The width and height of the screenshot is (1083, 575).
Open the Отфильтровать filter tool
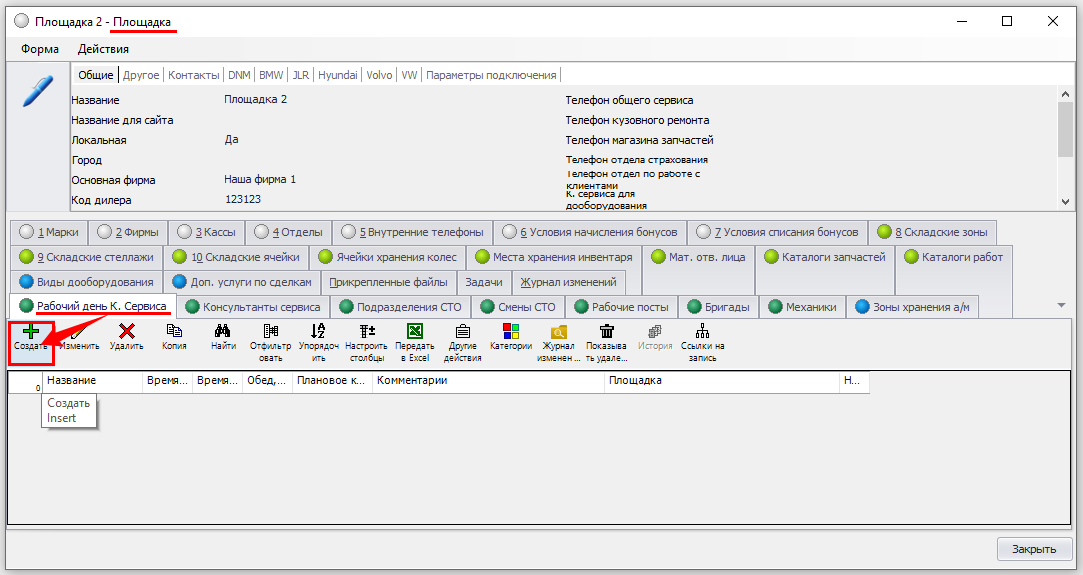[270, 332]
